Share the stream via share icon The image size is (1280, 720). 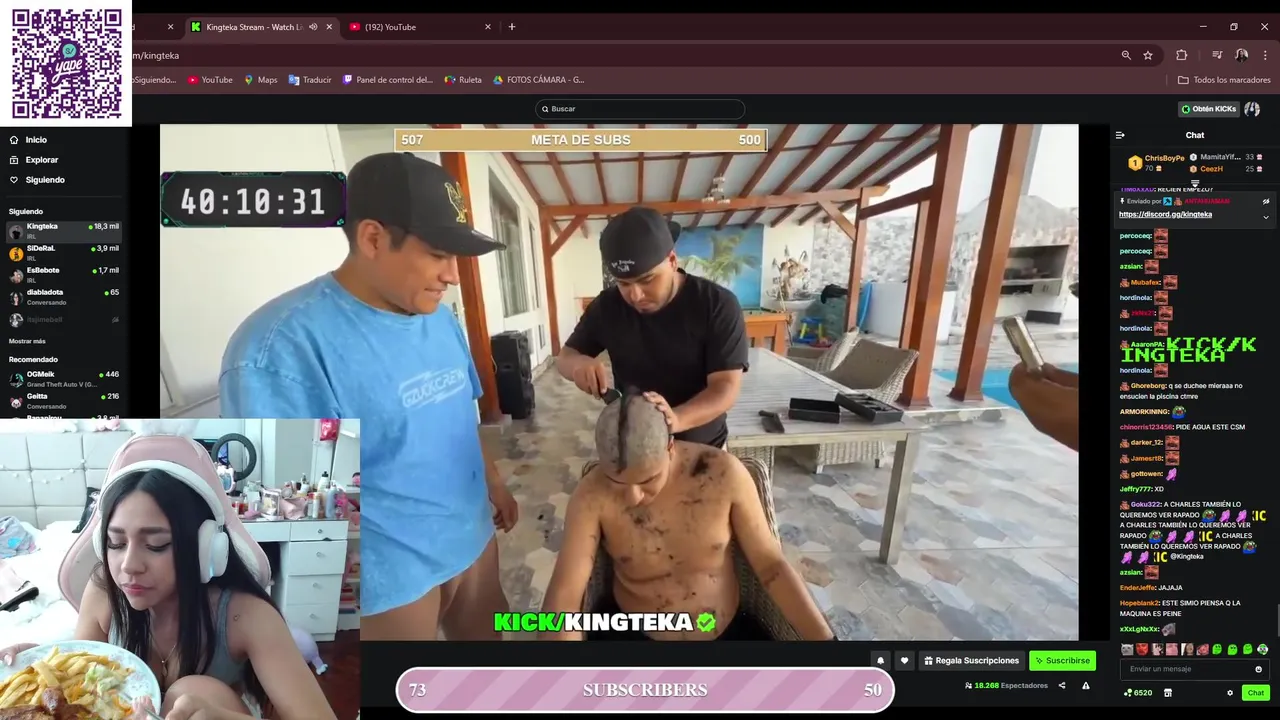click(1062, 686)
